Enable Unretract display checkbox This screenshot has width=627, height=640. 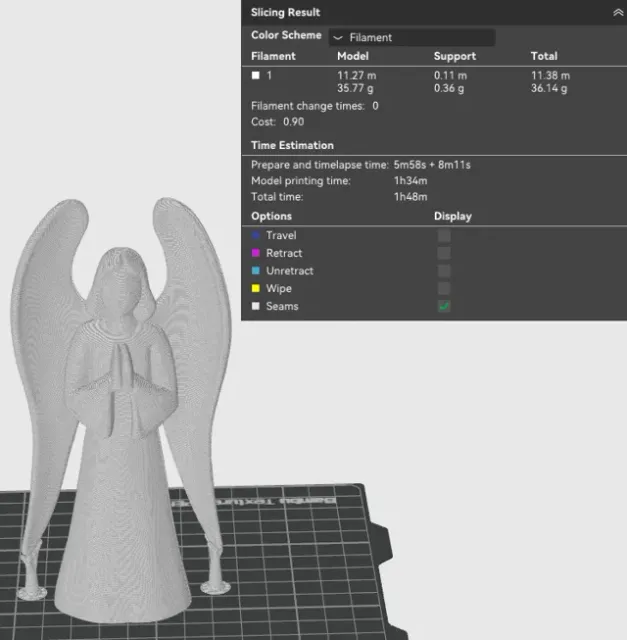click(444, 271)
